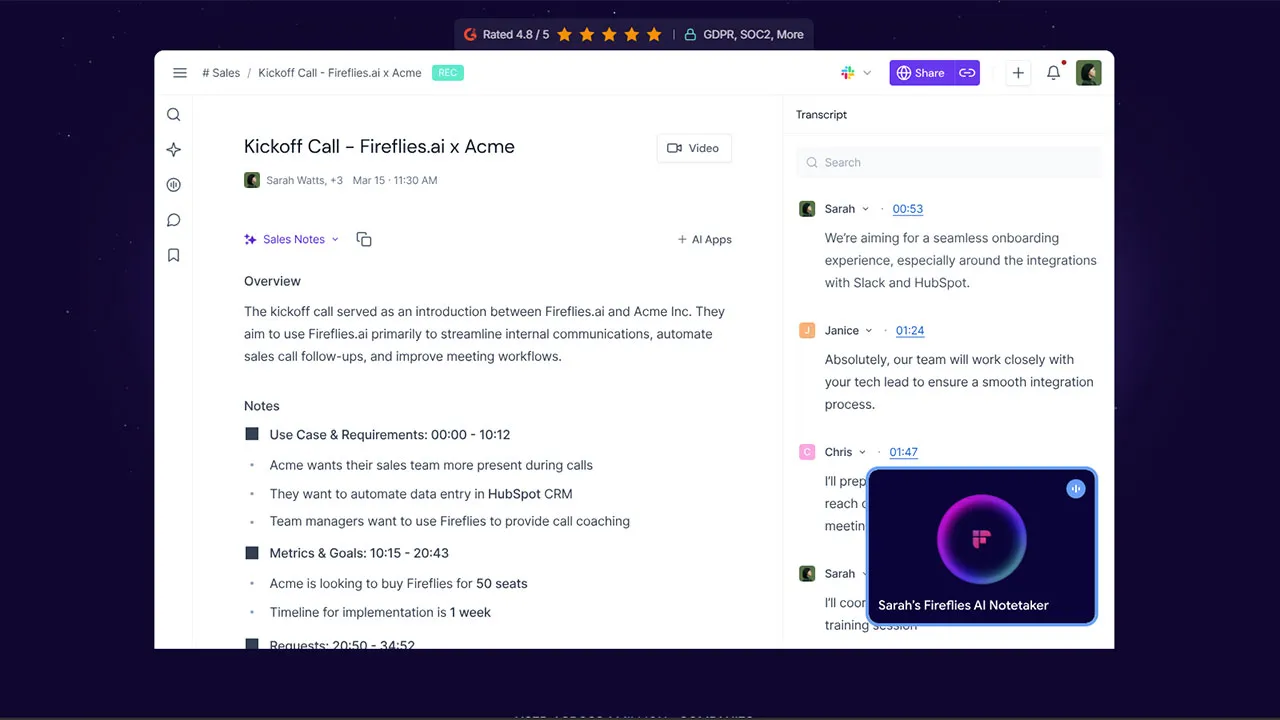Copy the meeting link via the link icon

tap(966, 73)
